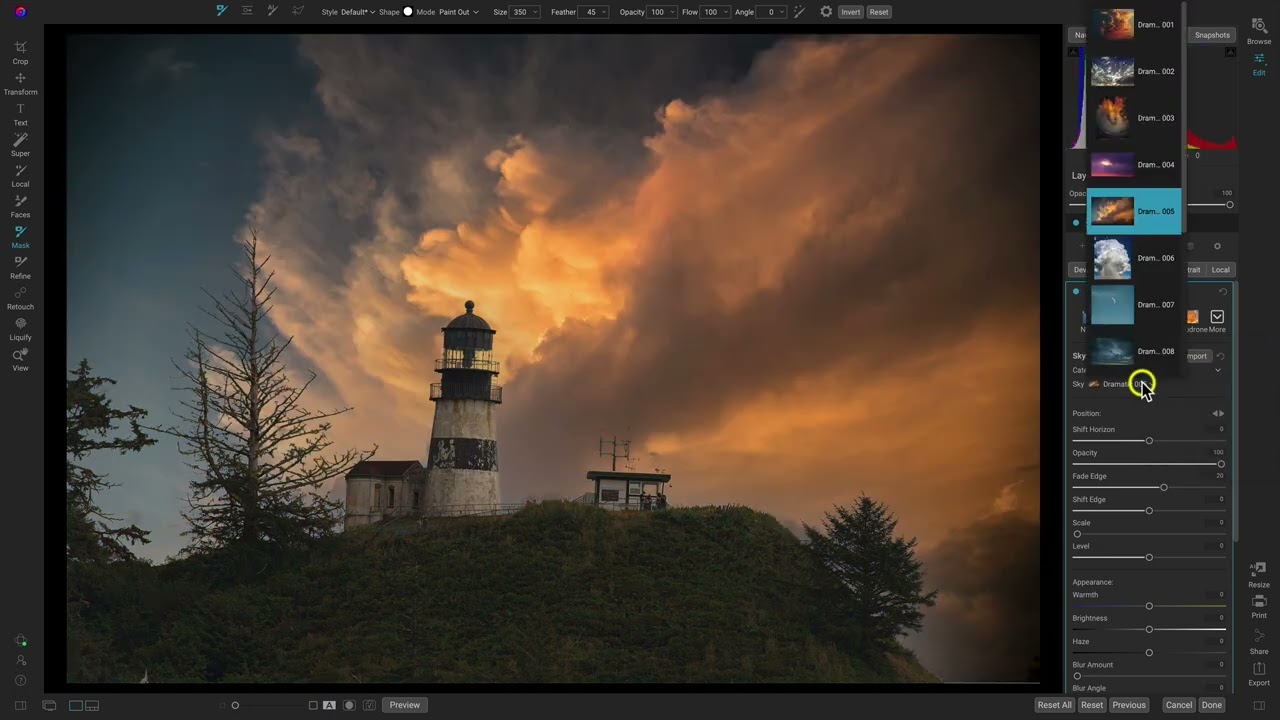
Task: Open the Angle value dropdown
Action: (773, 12)
